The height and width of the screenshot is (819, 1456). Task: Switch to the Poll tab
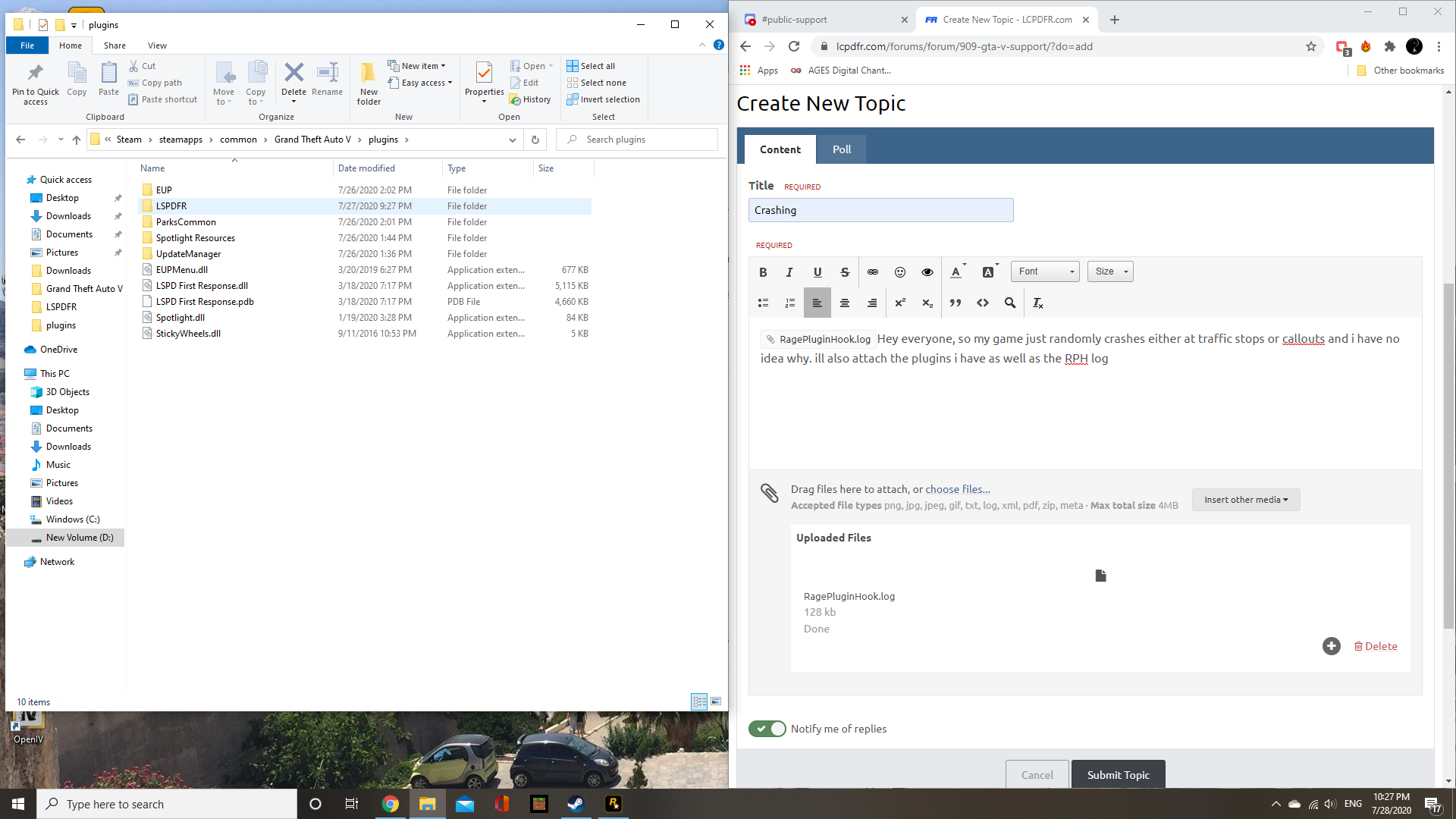(x=842, y=149)
